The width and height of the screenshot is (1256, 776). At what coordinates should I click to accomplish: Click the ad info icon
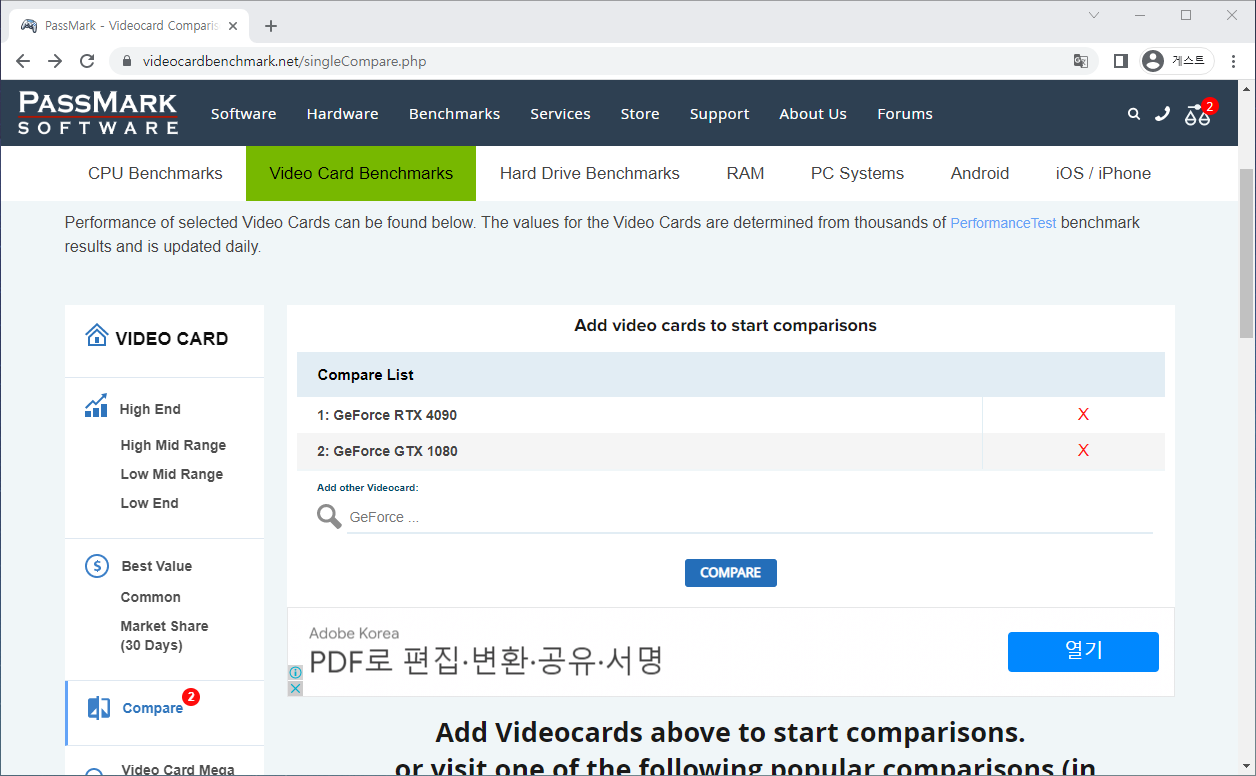tap(295, 673)
